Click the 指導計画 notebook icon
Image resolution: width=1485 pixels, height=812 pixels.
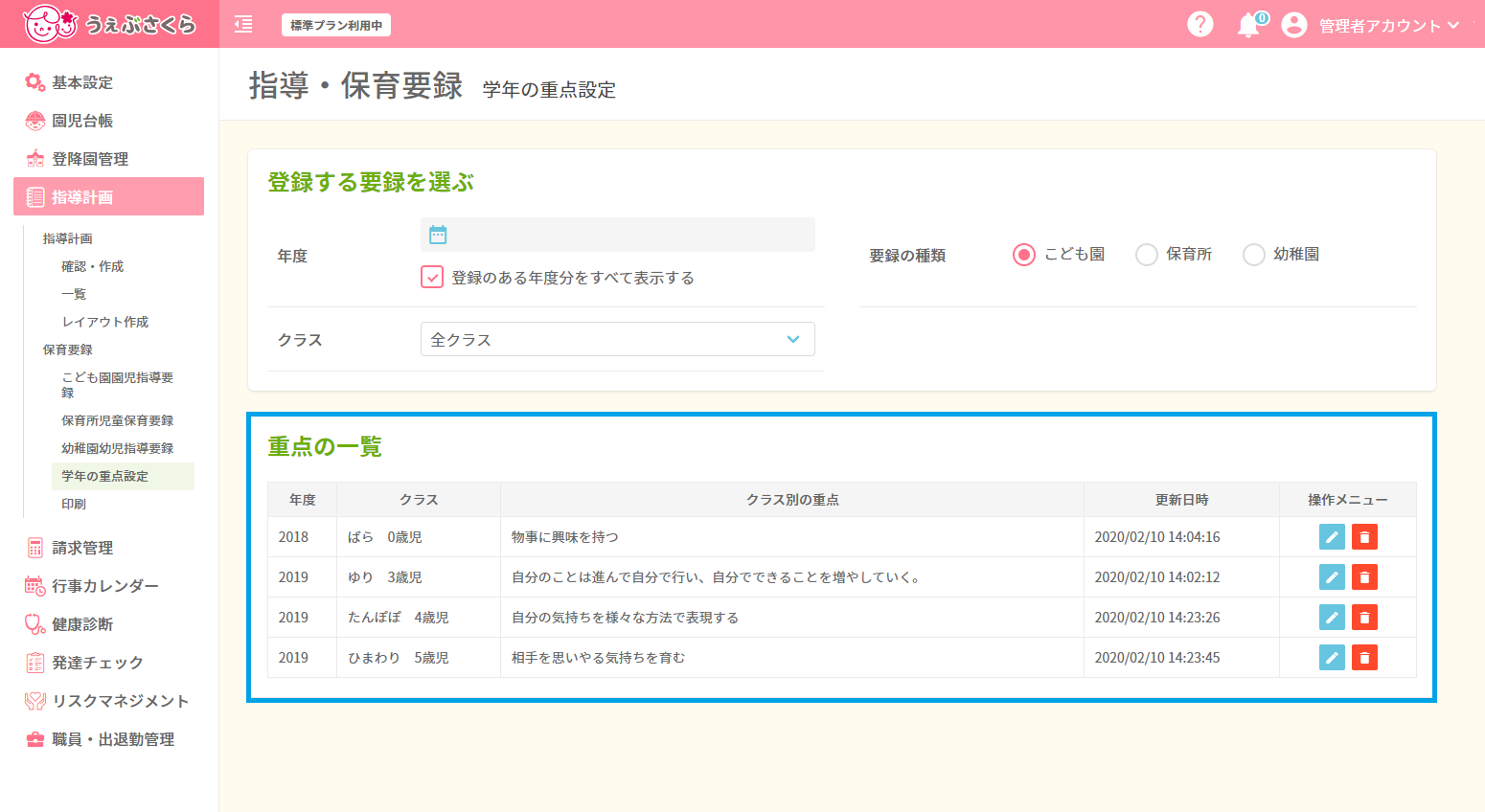[x=35, y=197]
